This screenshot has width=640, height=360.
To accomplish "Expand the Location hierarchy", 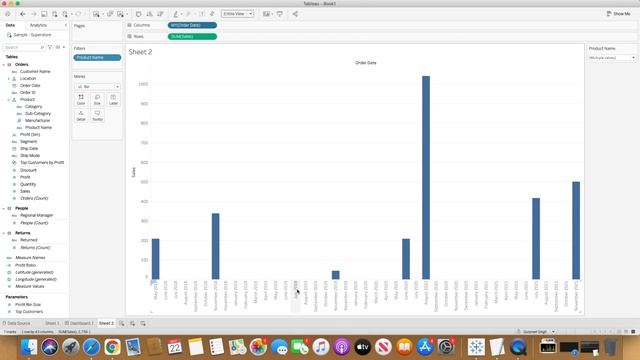I will pos(9,78).
